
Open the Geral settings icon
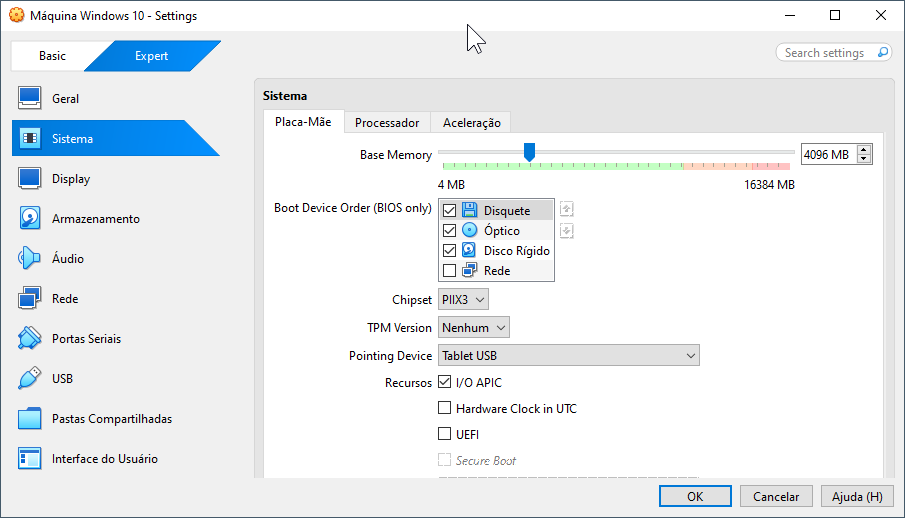[30, 99]
